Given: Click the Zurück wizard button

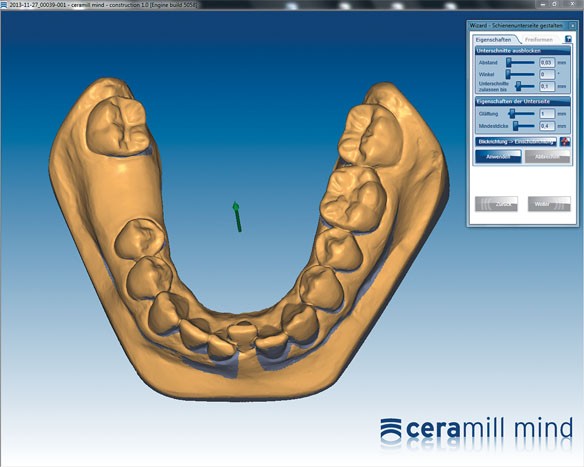Looking at the screenshot, I should click(x=496, y=204).
